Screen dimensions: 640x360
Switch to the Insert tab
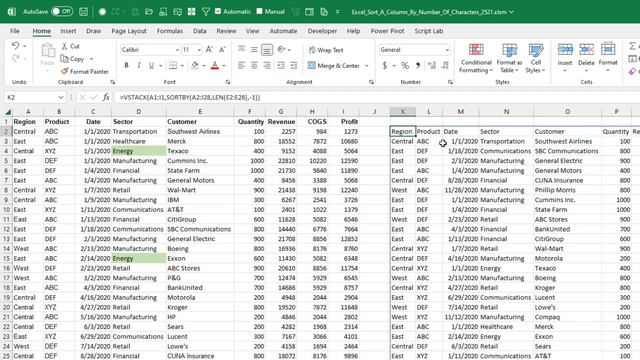click(x=68, y=31)
